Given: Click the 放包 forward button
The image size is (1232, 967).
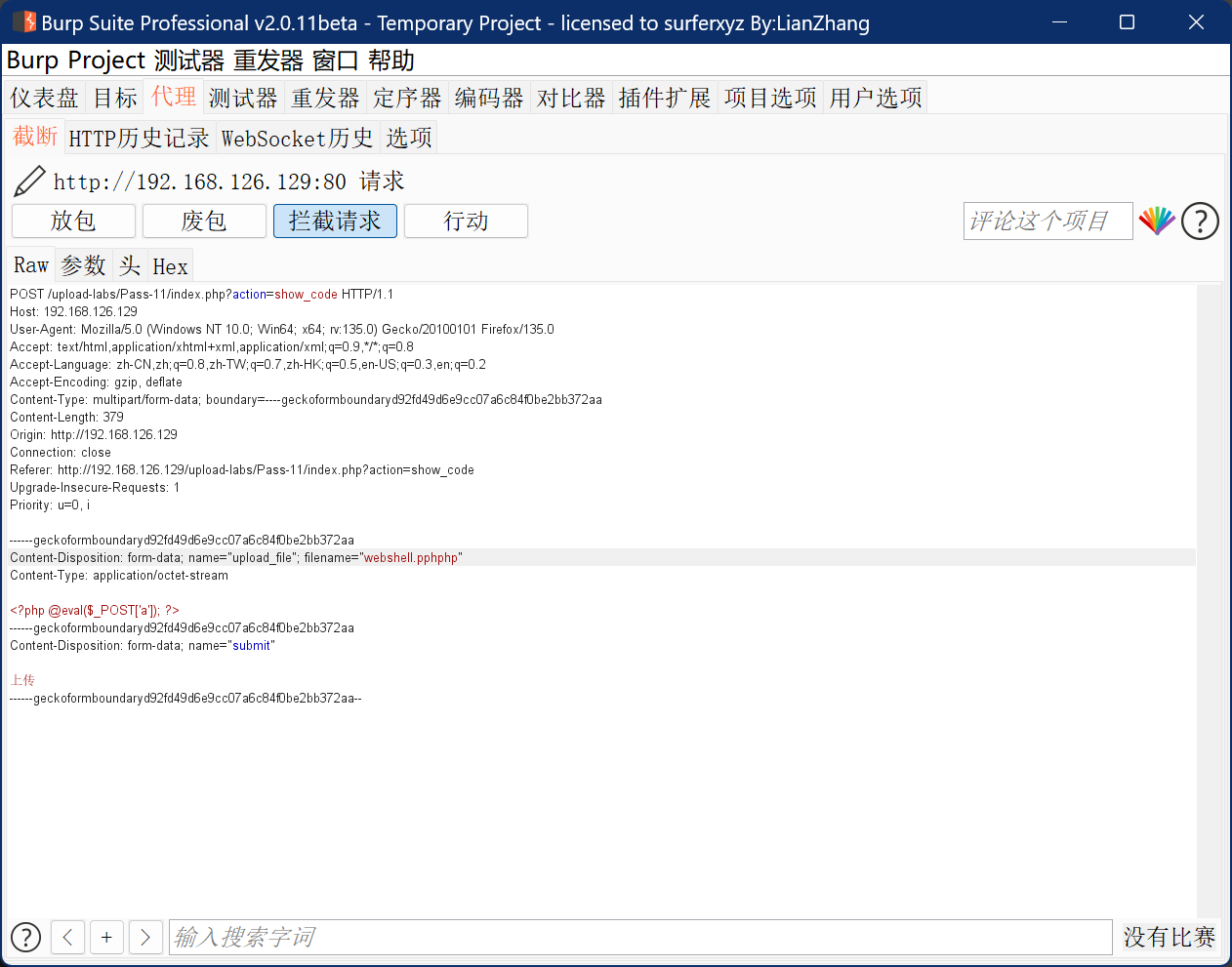Looking at the screenshot, I should (73, 221).
